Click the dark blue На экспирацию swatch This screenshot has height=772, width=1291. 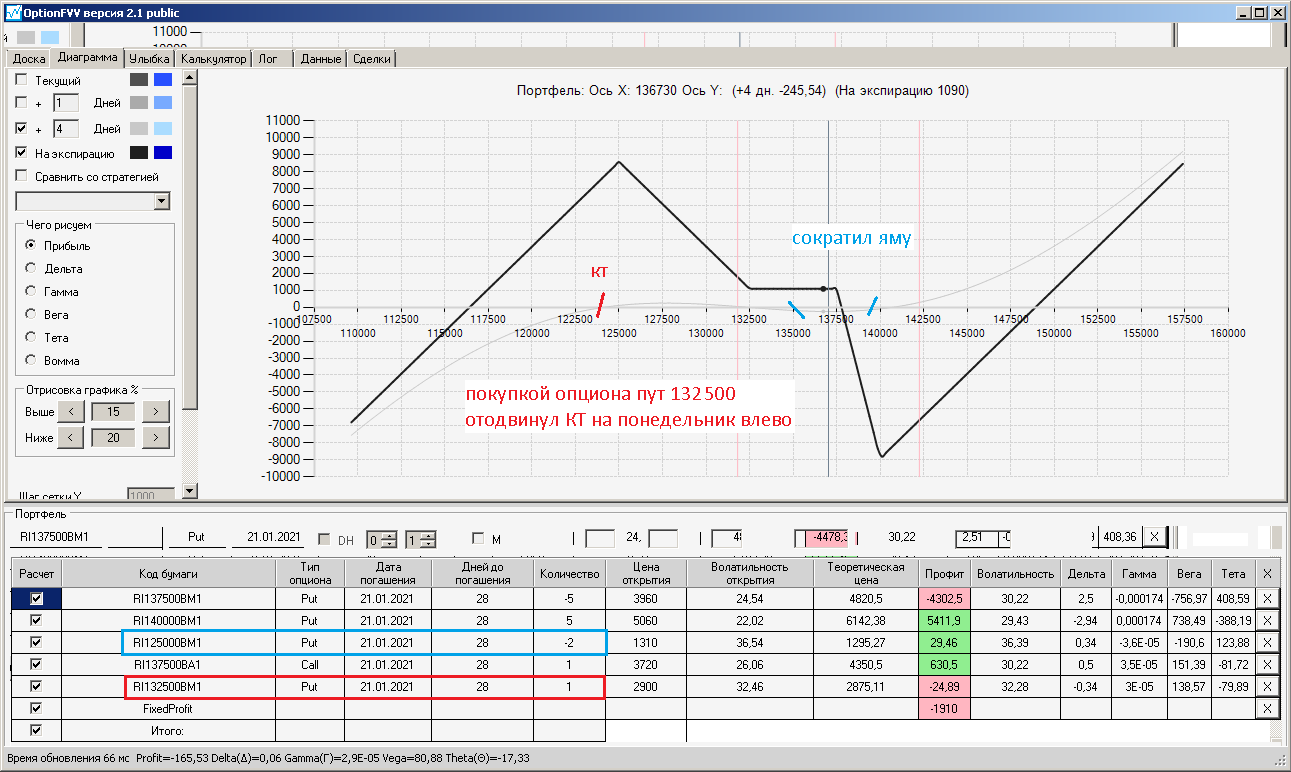click(x=163, y=153)
